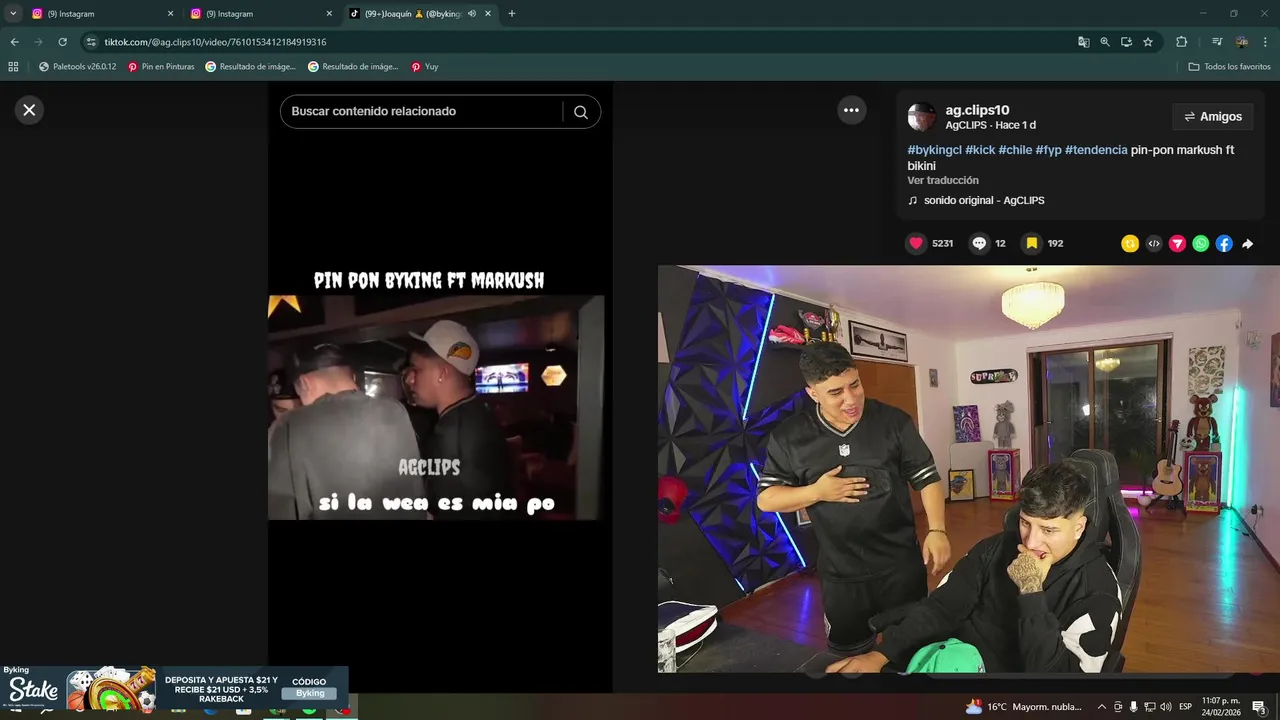Click the search magnifier in related content bar

[x=581, y=112]
